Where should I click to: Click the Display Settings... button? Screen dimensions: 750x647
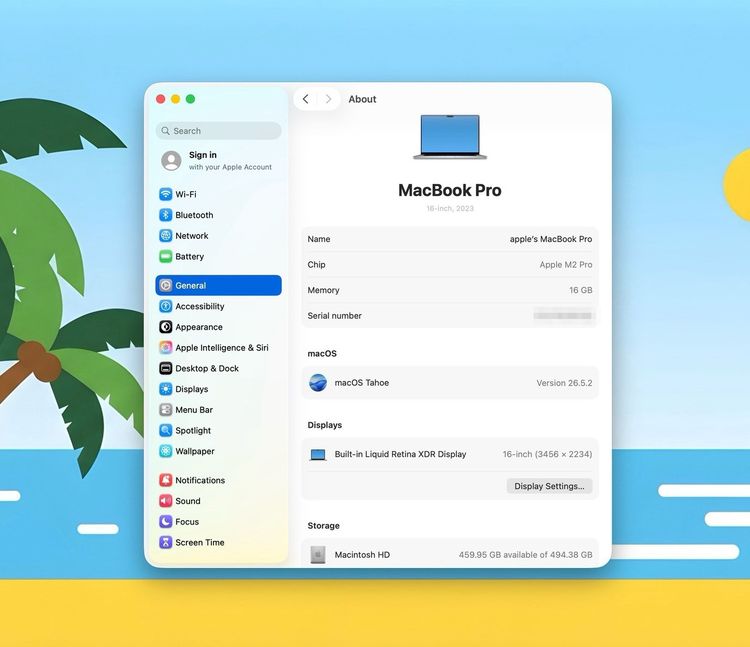tap(549, 486)
